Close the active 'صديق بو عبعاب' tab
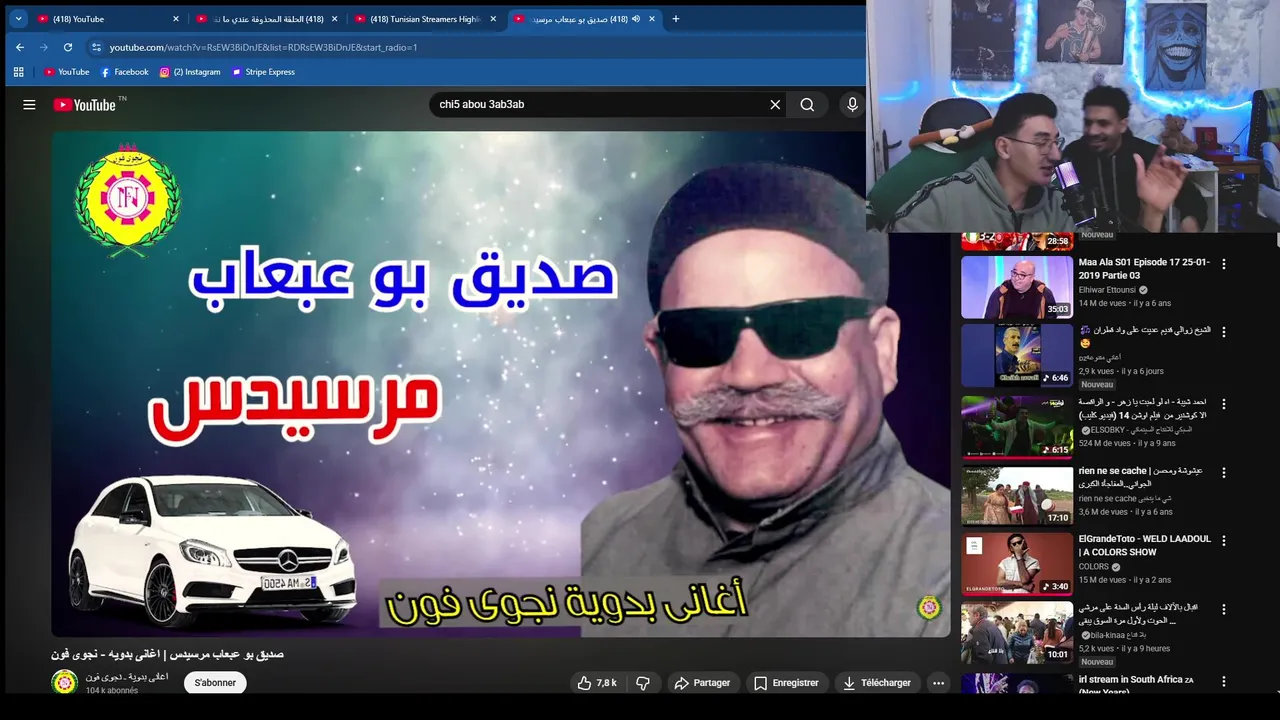 tap(652, 18)
